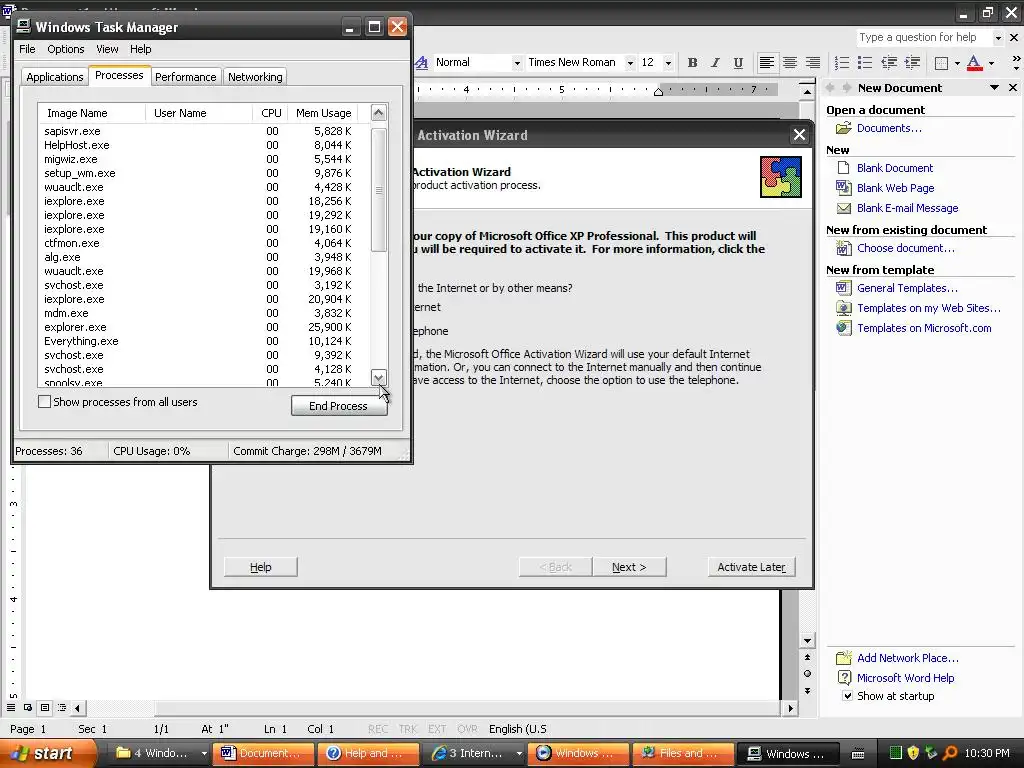Expand the Internet Explorer taskbar group arrow

pos(519,753)
